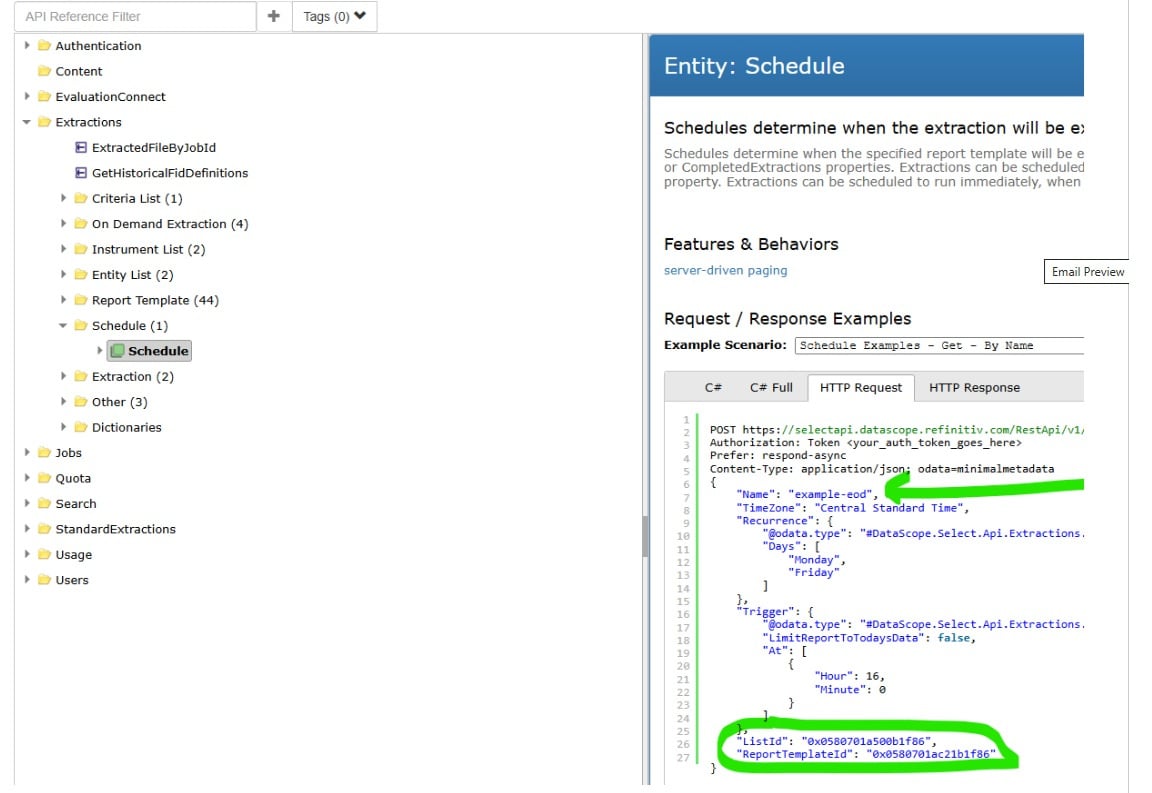Click the ExtractedFileByJobId endpoint icon
The height and width of the screenshot is (793, 1152).
point(81,147)
